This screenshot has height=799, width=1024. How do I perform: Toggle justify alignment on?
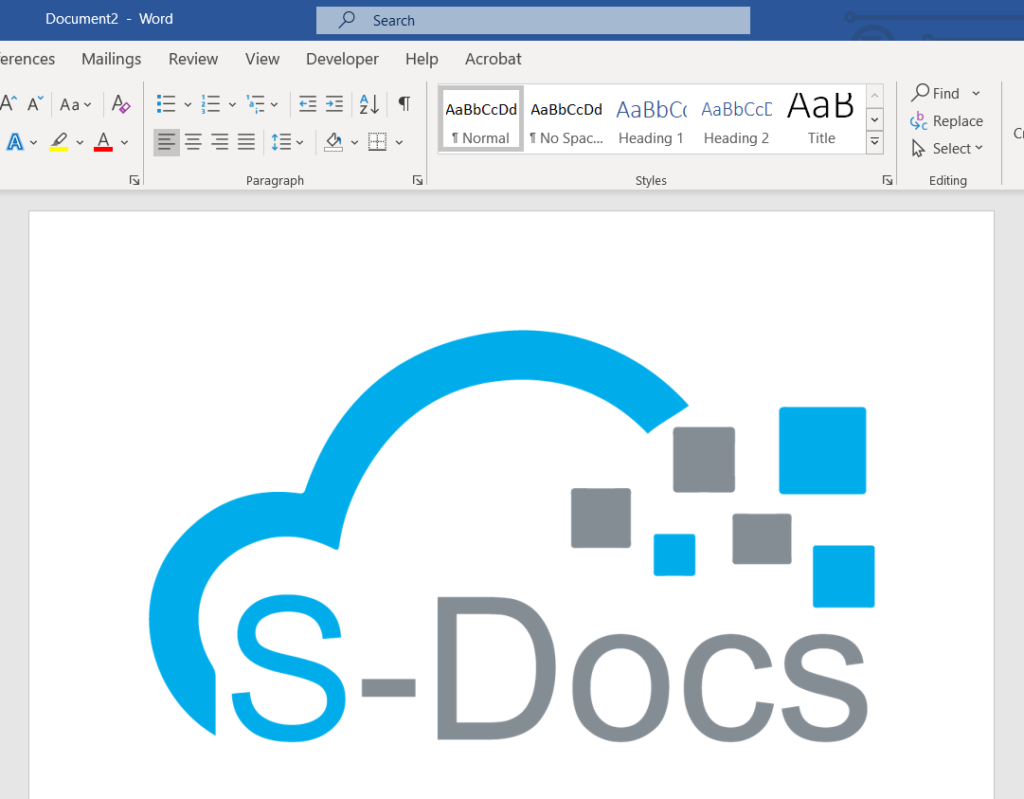[246, 141]
